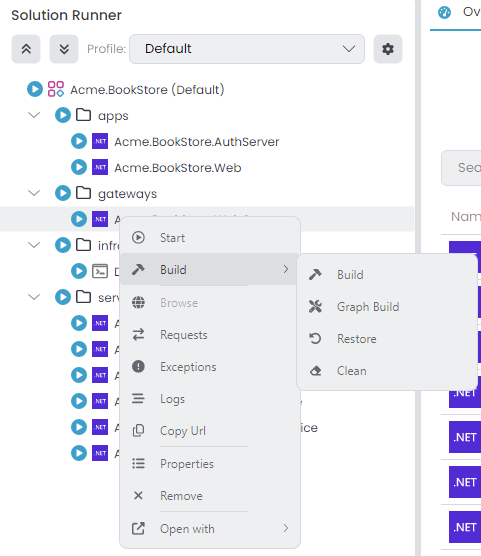Run Acme.BookStore.AuthServer with its play icon
This screenshot has height=556, width=481.
(79, 141)
